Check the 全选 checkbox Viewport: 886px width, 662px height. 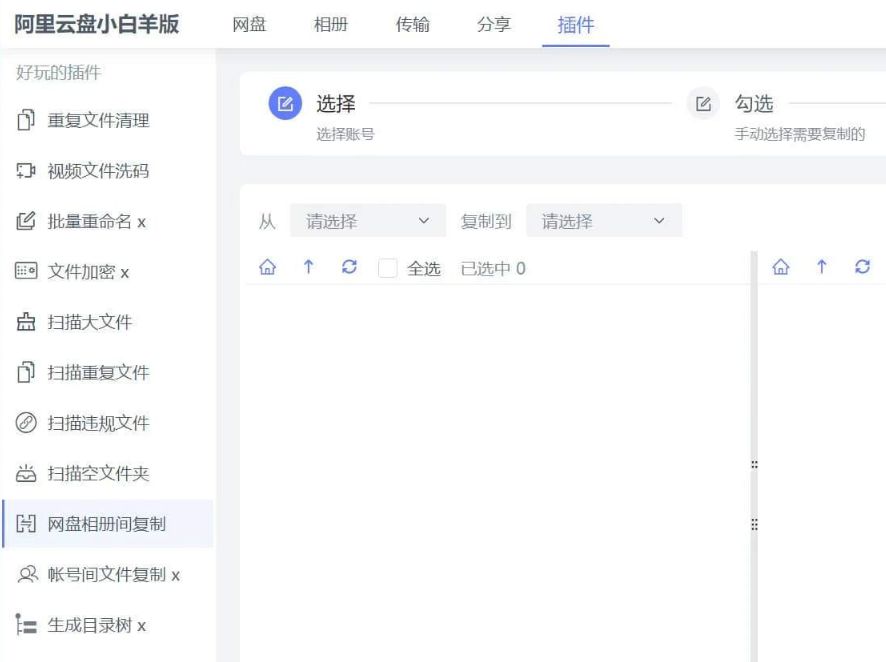(388, 268)
